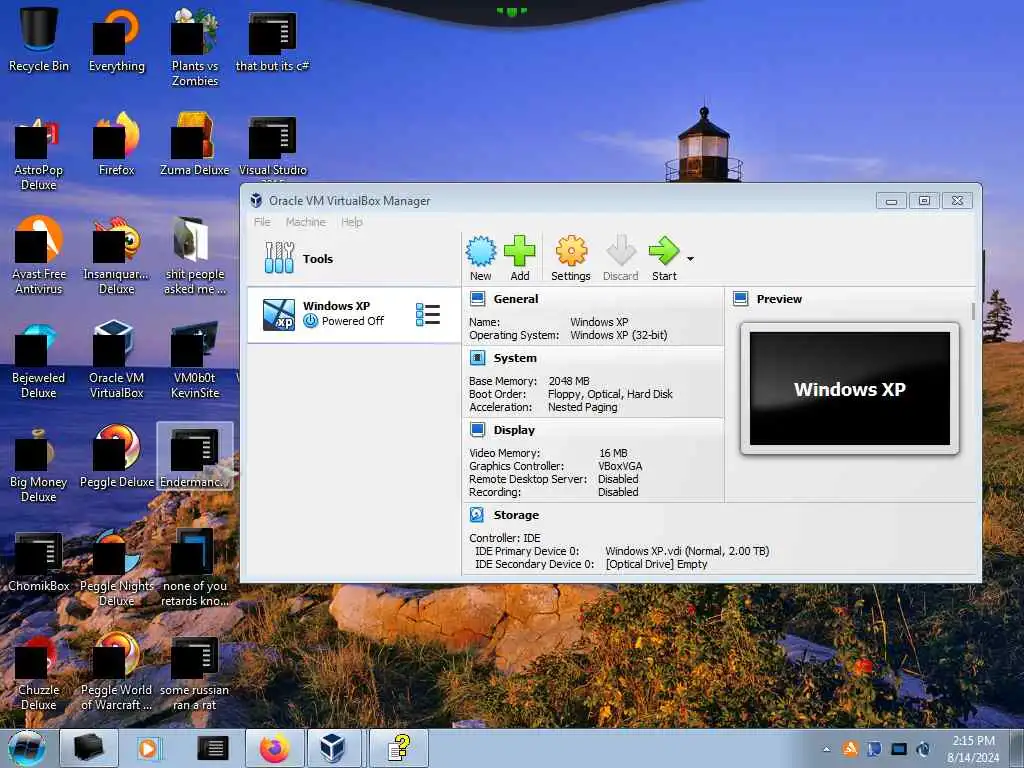Select 'that but its c#' desktop icon
Screen dimensions: 1024x768
coord(272,39)
